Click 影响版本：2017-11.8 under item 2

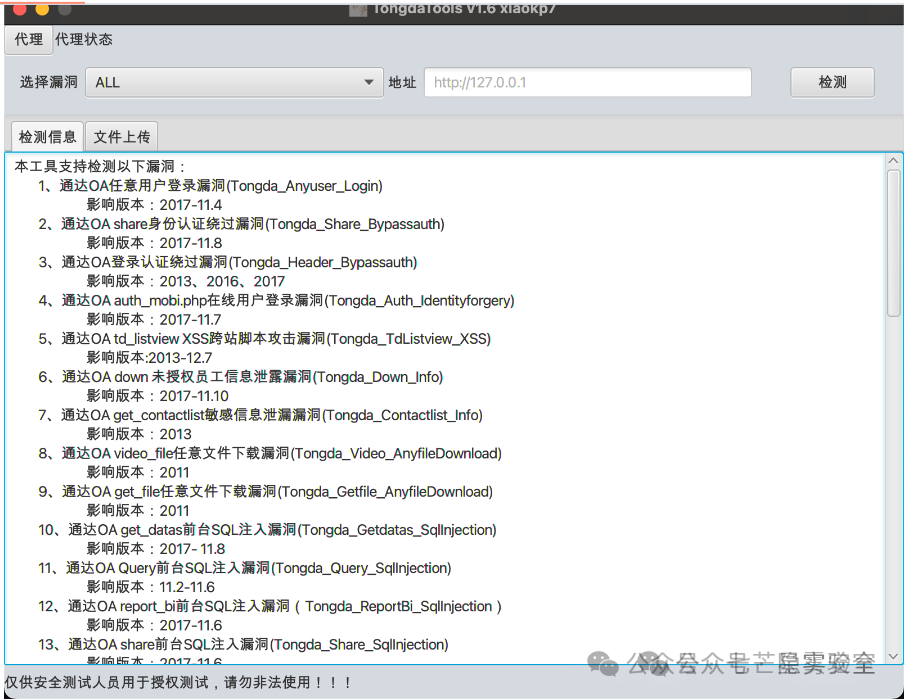[x=154, y=243]
